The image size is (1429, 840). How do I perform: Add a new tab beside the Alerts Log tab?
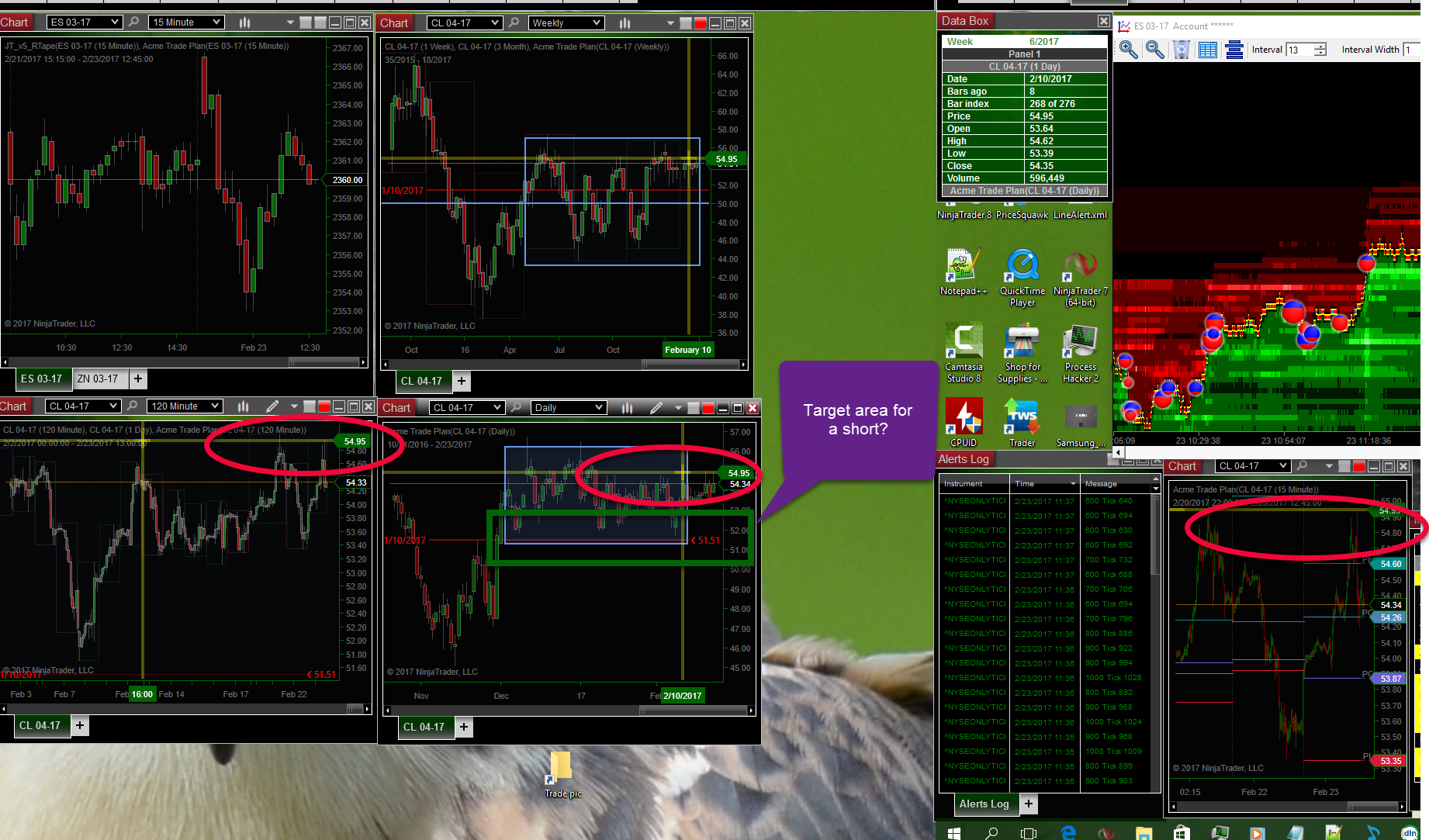pyautogui.click(x=1029, y=804)
